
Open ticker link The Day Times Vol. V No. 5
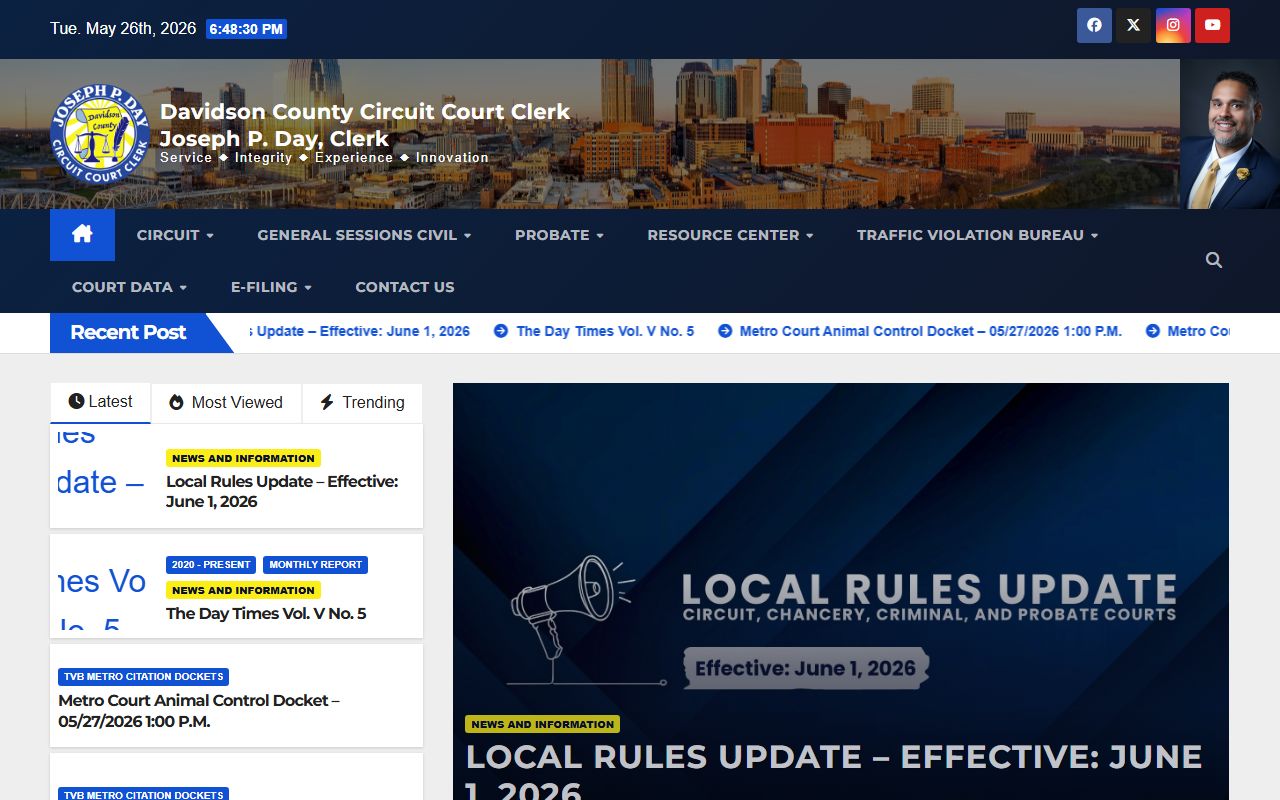coord(605,331)
